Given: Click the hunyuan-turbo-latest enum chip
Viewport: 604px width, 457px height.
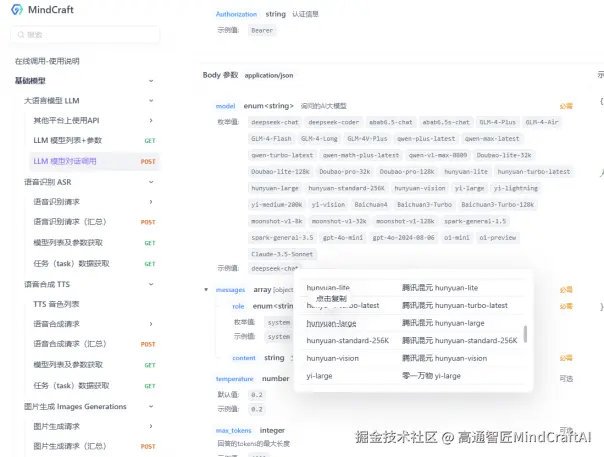Looking at the screenshot, I should (534, 172).
